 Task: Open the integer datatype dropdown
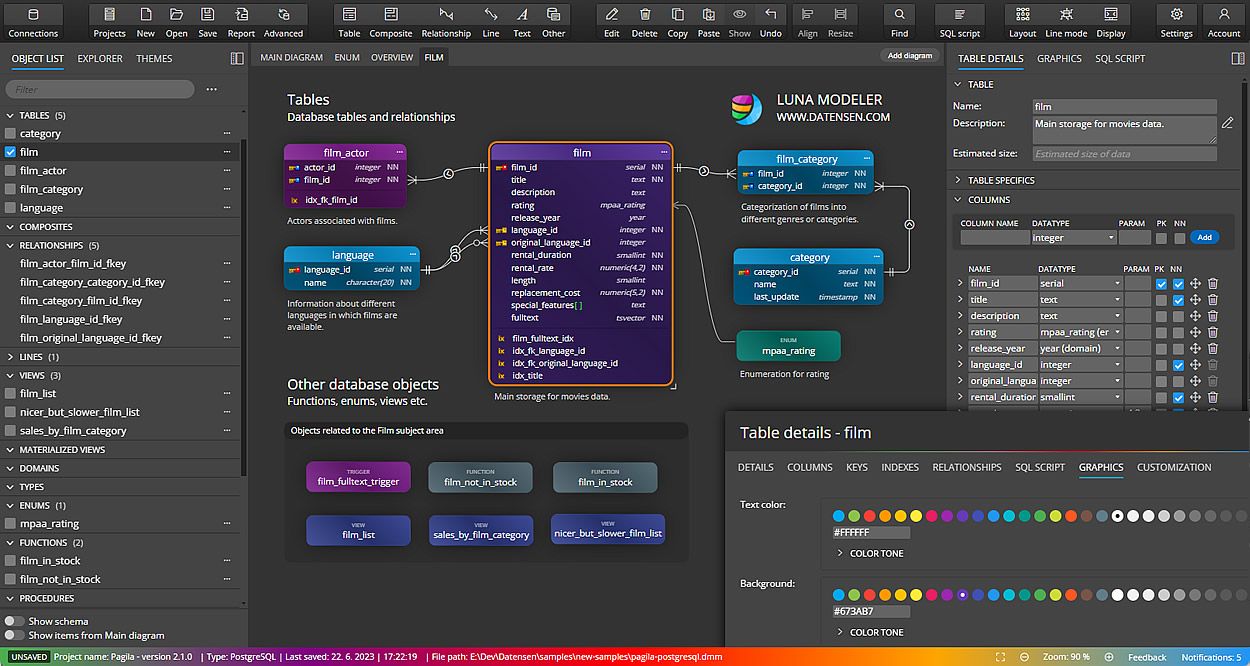pos(1073,237)
